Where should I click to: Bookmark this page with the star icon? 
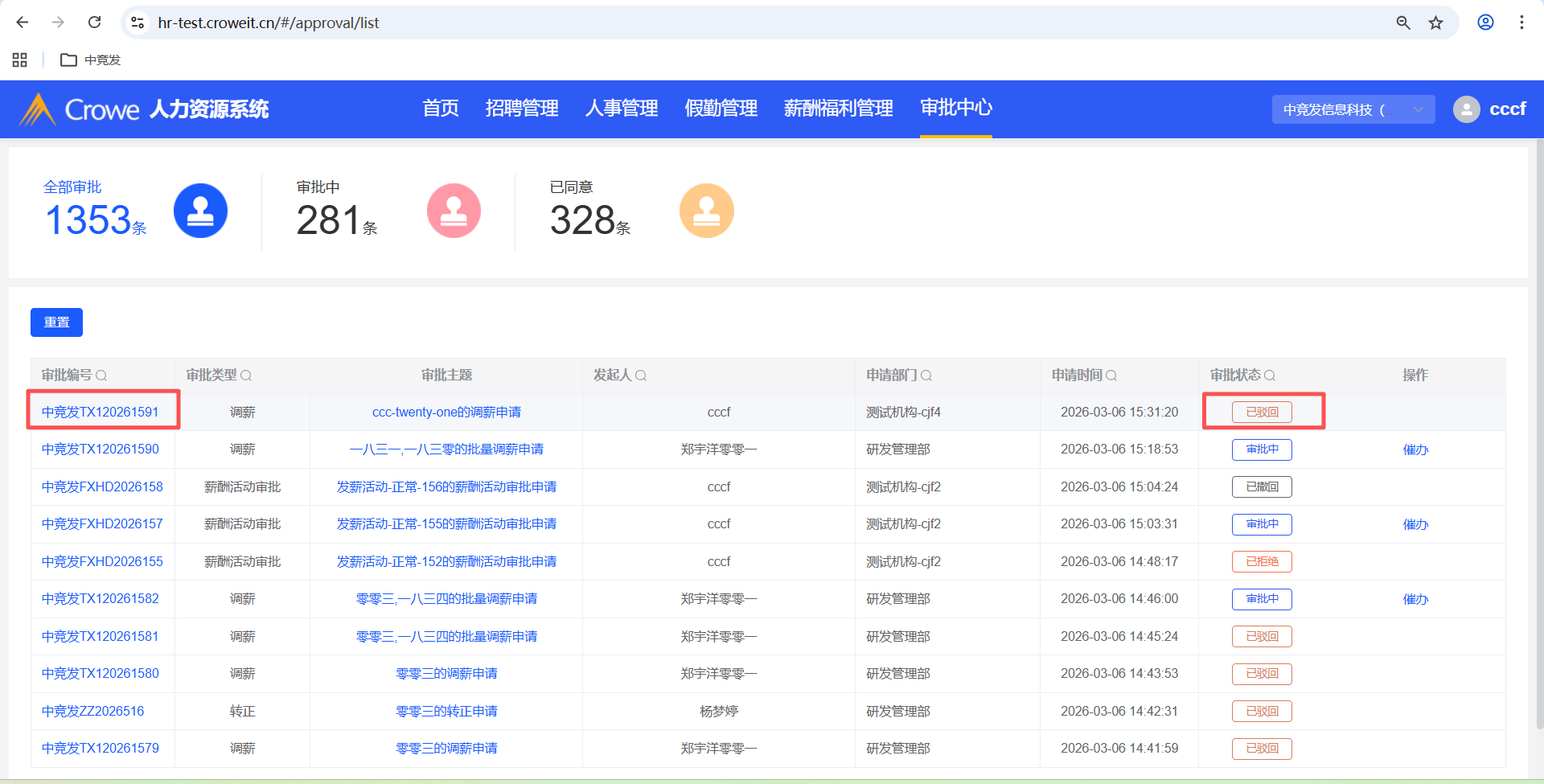(x=1435, y=23)
